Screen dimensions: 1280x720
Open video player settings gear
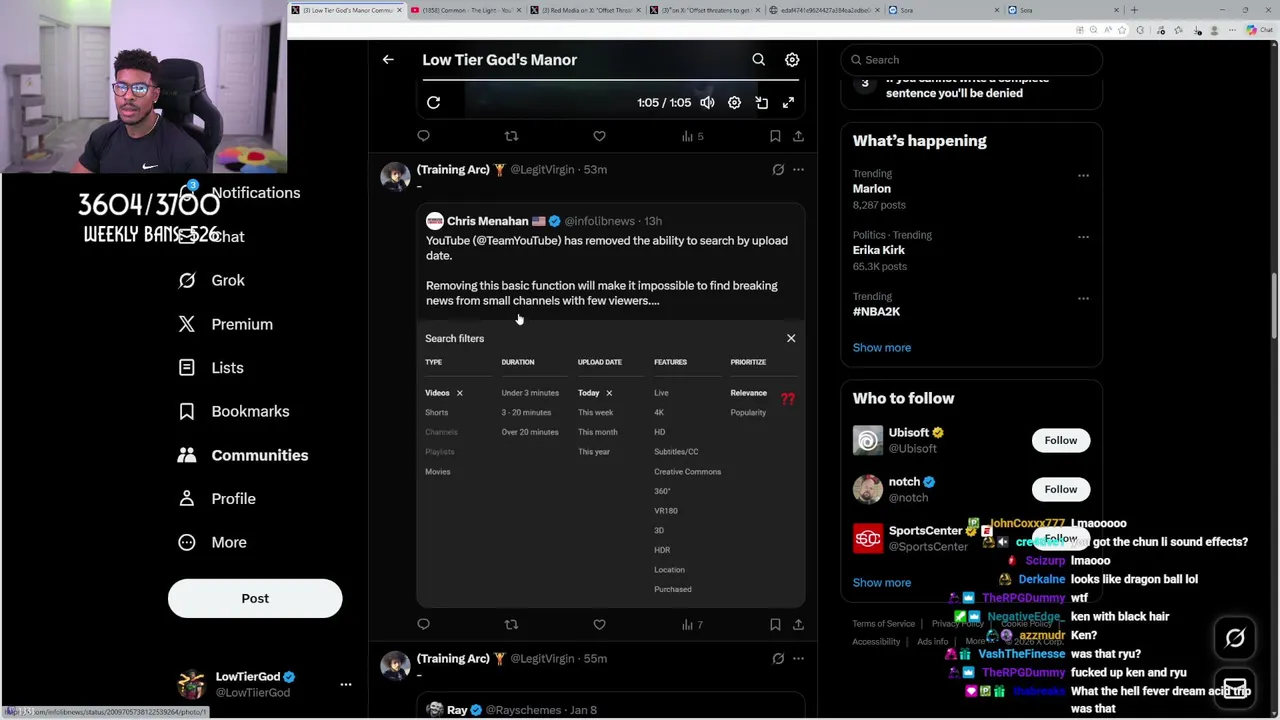[734, 102]
